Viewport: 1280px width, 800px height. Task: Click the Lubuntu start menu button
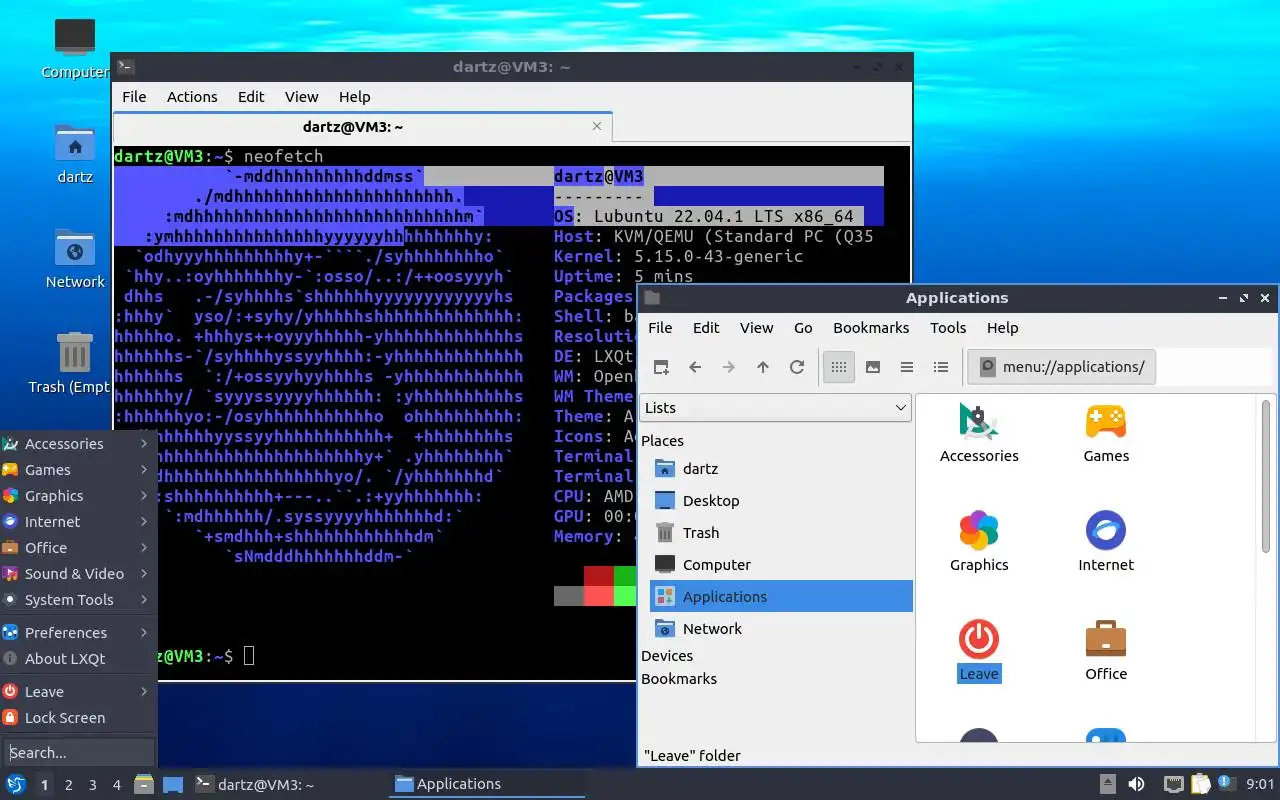click(x=16, y=784)
